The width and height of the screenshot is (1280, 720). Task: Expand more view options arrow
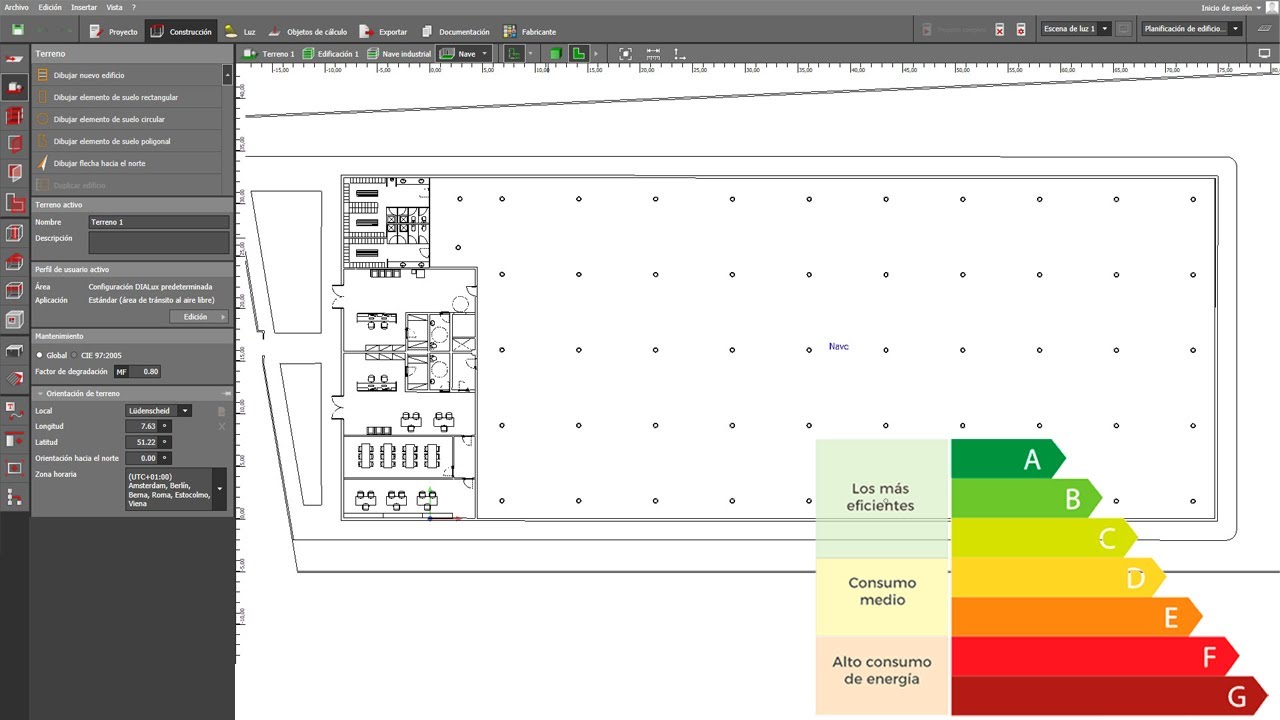(x=596, y=53)
